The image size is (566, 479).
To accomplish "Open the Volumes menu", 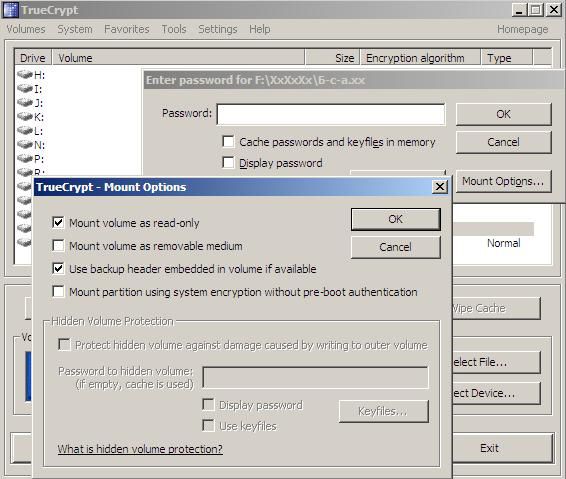I will [26, 29].
